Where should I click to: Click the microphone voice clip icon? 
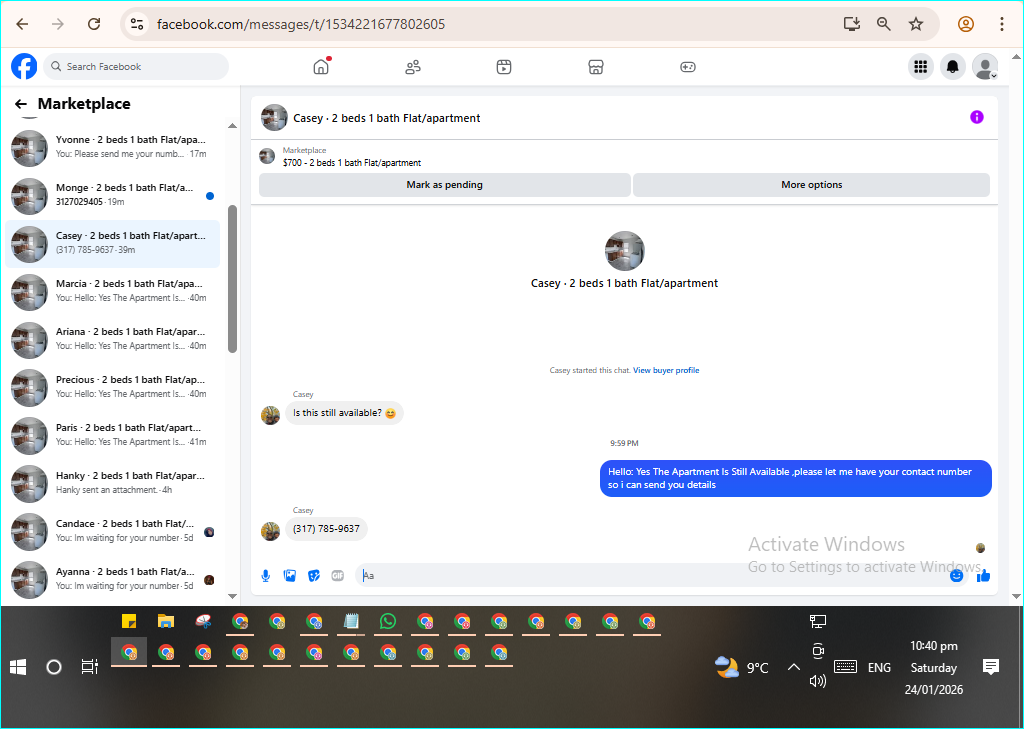pos(266,575)
